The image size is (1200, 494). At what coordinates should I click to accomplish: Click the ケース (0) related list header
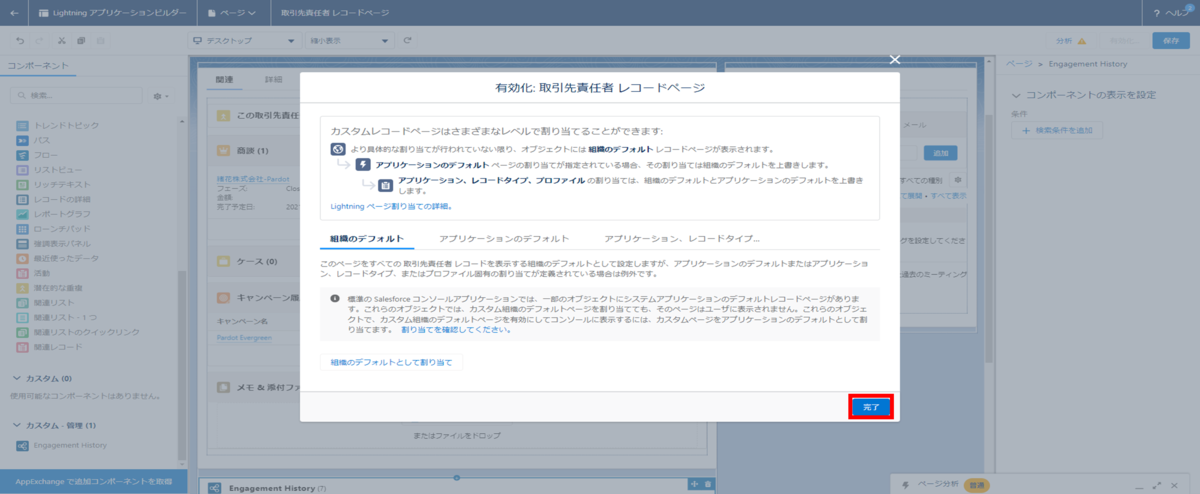(257, 261)
